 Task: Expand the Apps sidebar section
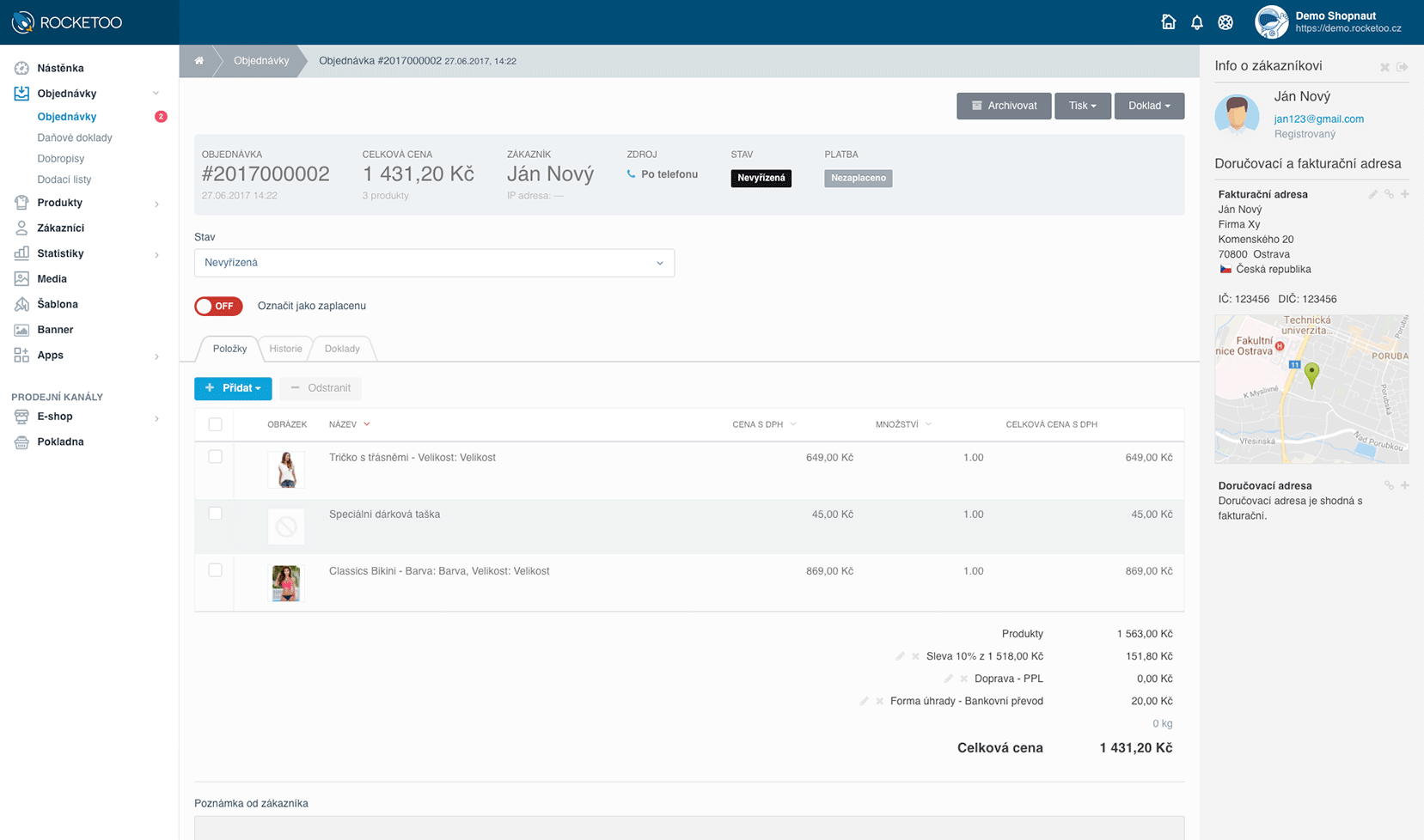coord(156,356)
